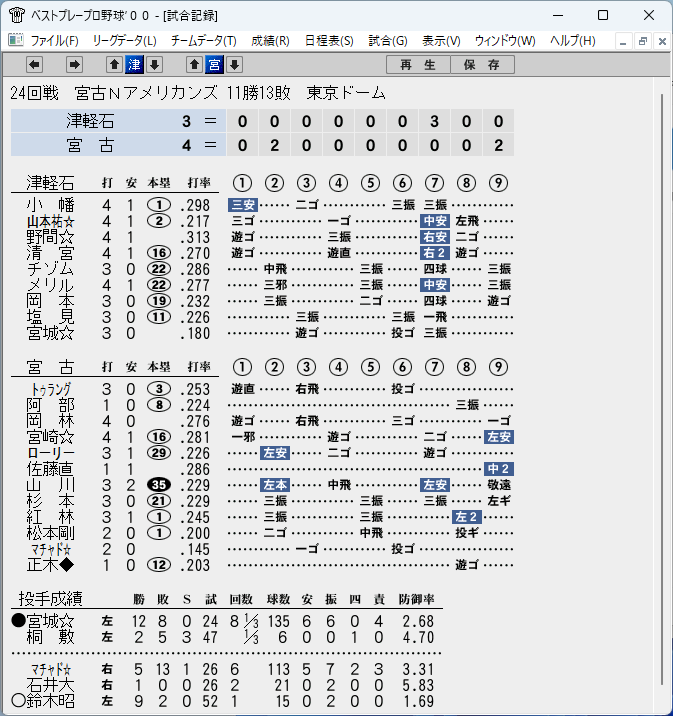Click the vertical scrollbar on right edge
Viewport: 673px width, 716px height.
(x=662, y=390)
